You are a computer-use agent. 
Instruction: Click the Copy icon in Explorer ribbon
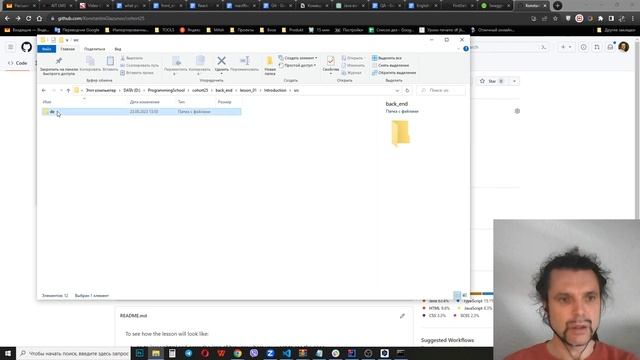(90, 64)
